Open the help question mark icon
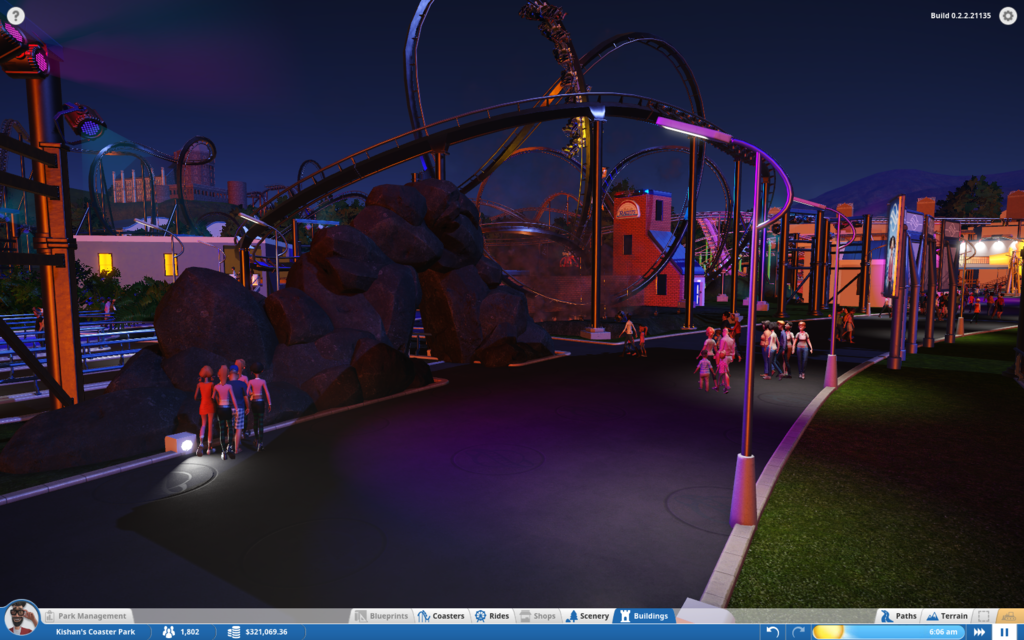Screen dimensions: 1024x640 [x=16, y=16]
